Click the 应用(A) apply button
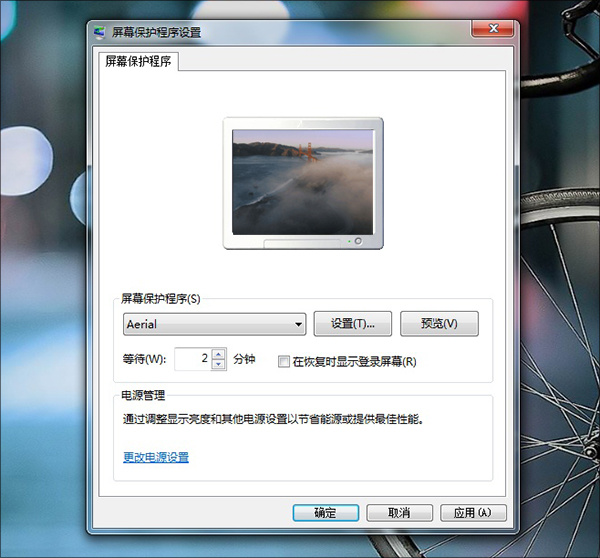600x558 pixels. pos(473,513)
